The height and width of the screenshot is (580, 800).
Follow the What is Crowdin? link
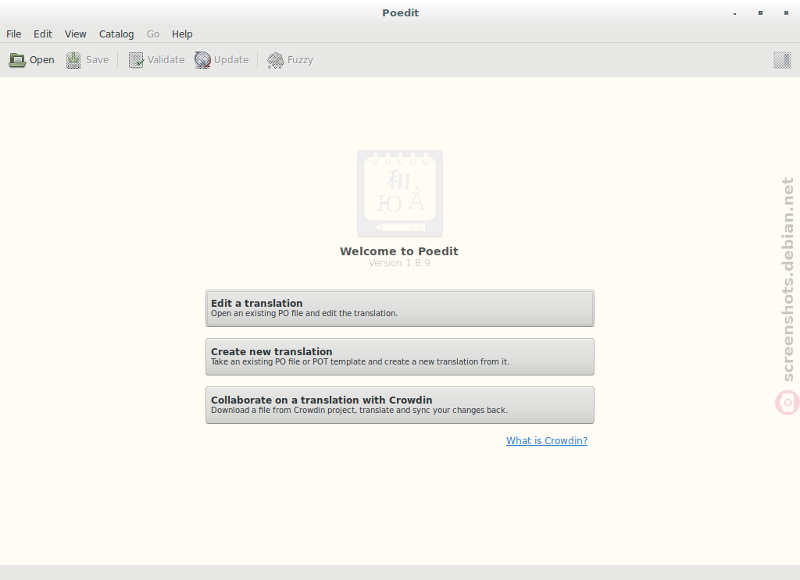(547, 441)
